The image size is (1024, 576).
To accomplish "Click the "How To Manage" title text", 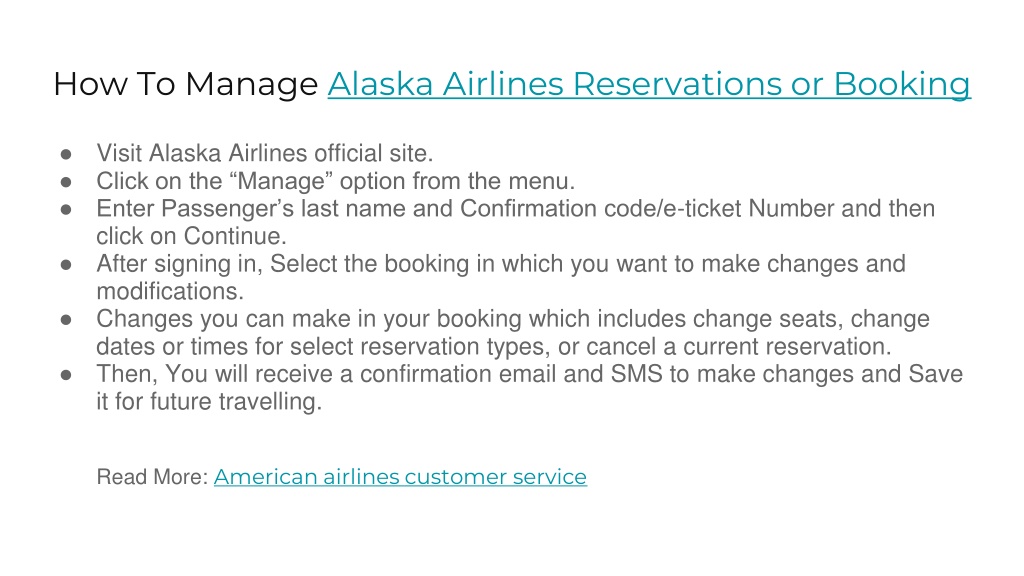I will coord(185,84).
